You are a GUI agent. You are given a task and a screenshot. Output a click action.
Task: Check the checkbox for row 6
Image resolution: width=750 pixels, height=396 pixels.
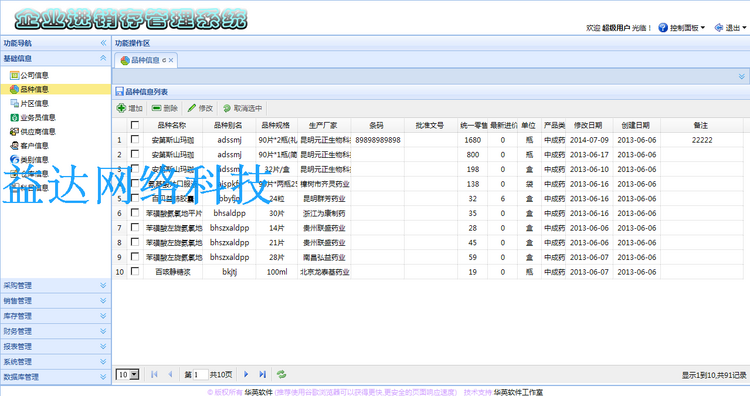135,212
